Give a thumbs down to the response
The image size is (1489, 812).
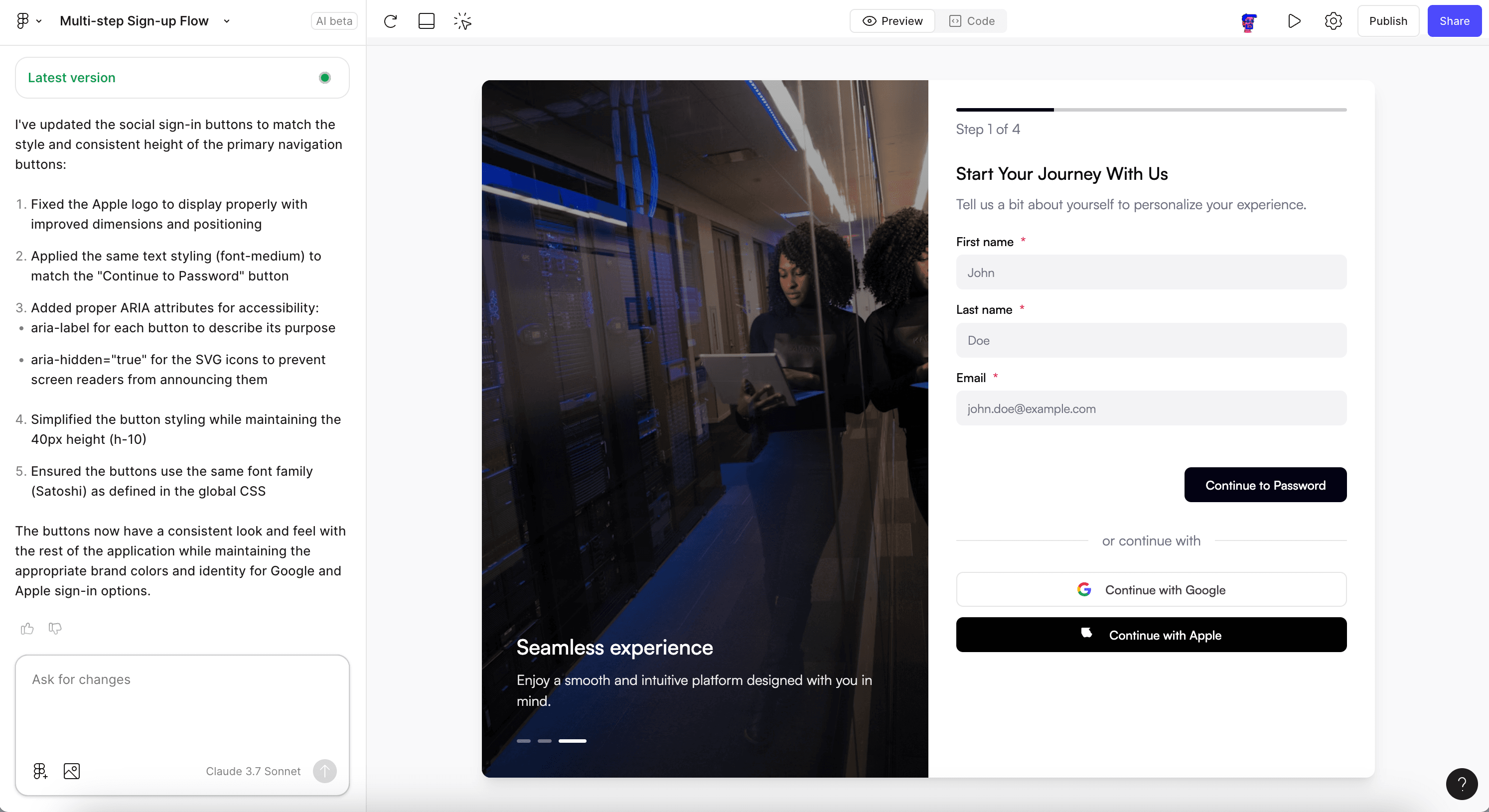point(55,628)
